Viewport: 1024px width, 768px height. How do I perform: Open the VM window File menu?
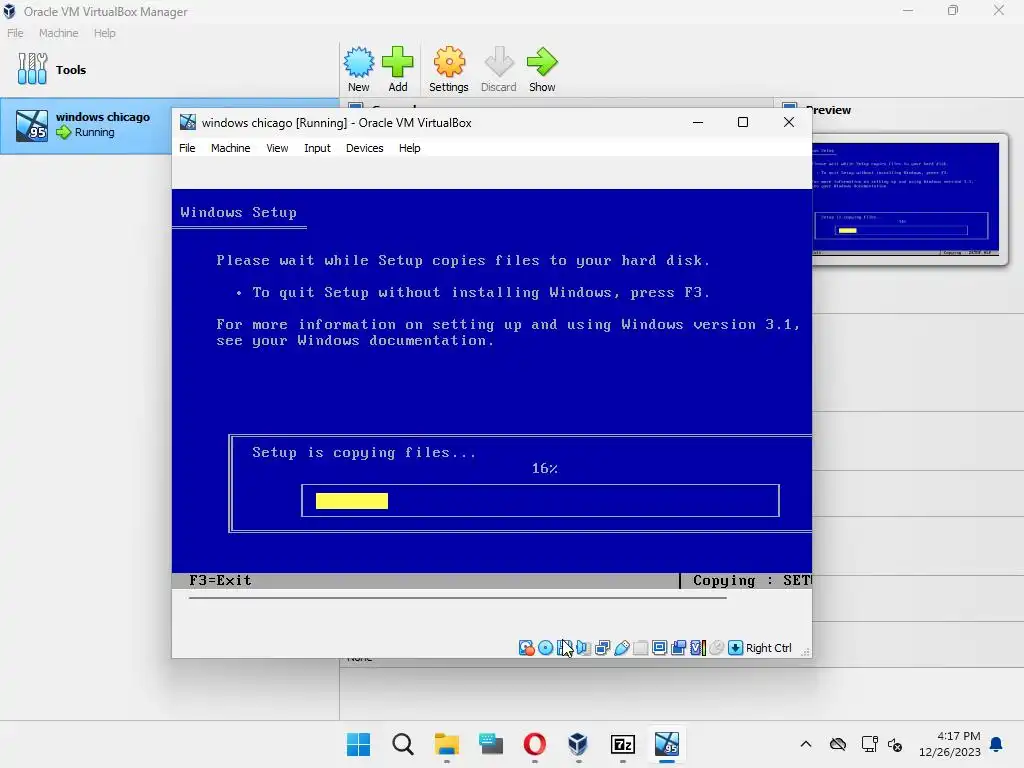pos(187,148)
